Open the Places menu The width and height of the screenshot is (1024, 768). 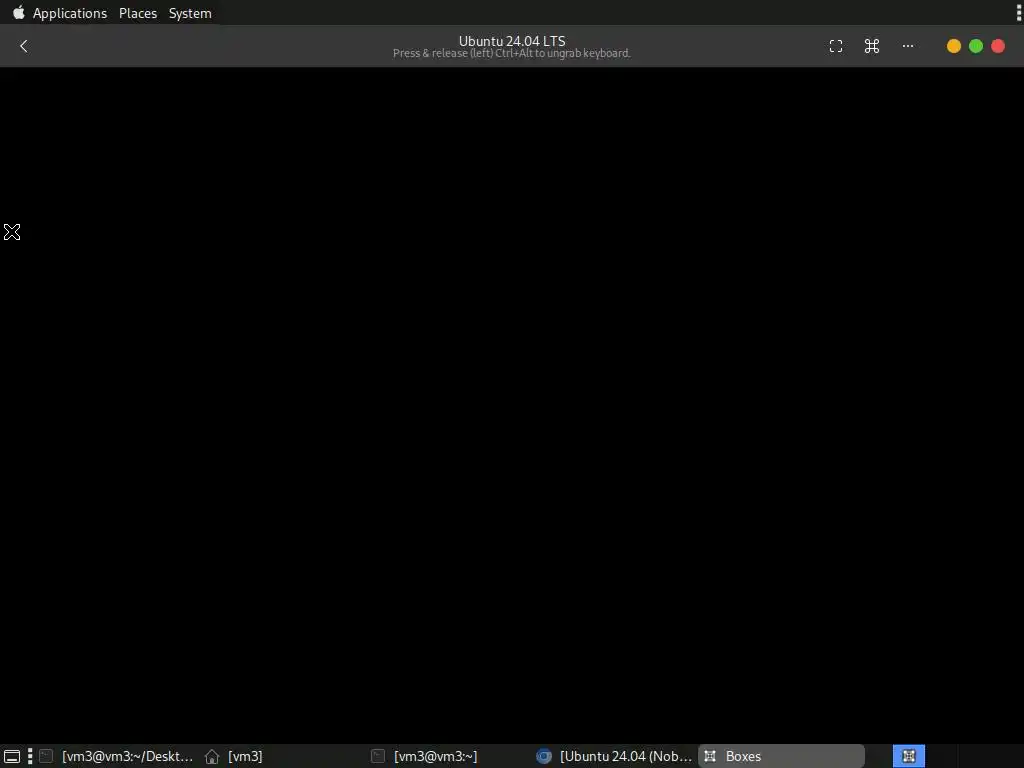point(138,13)
